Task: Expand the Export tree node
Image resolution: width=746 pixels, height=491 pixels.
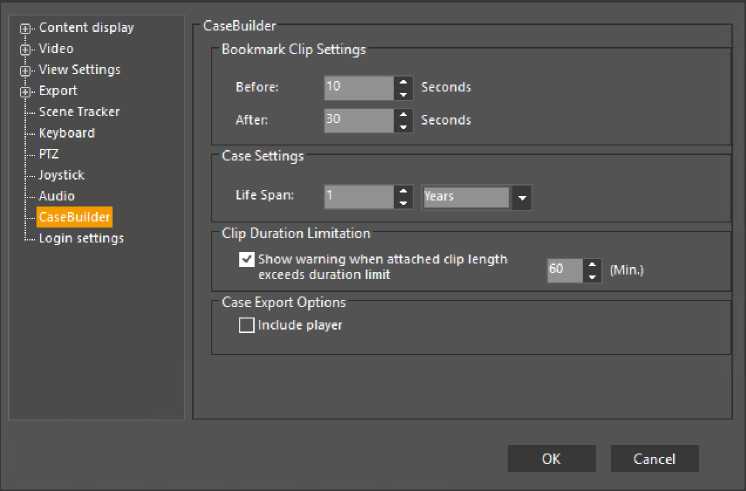Action: [26, 91]
